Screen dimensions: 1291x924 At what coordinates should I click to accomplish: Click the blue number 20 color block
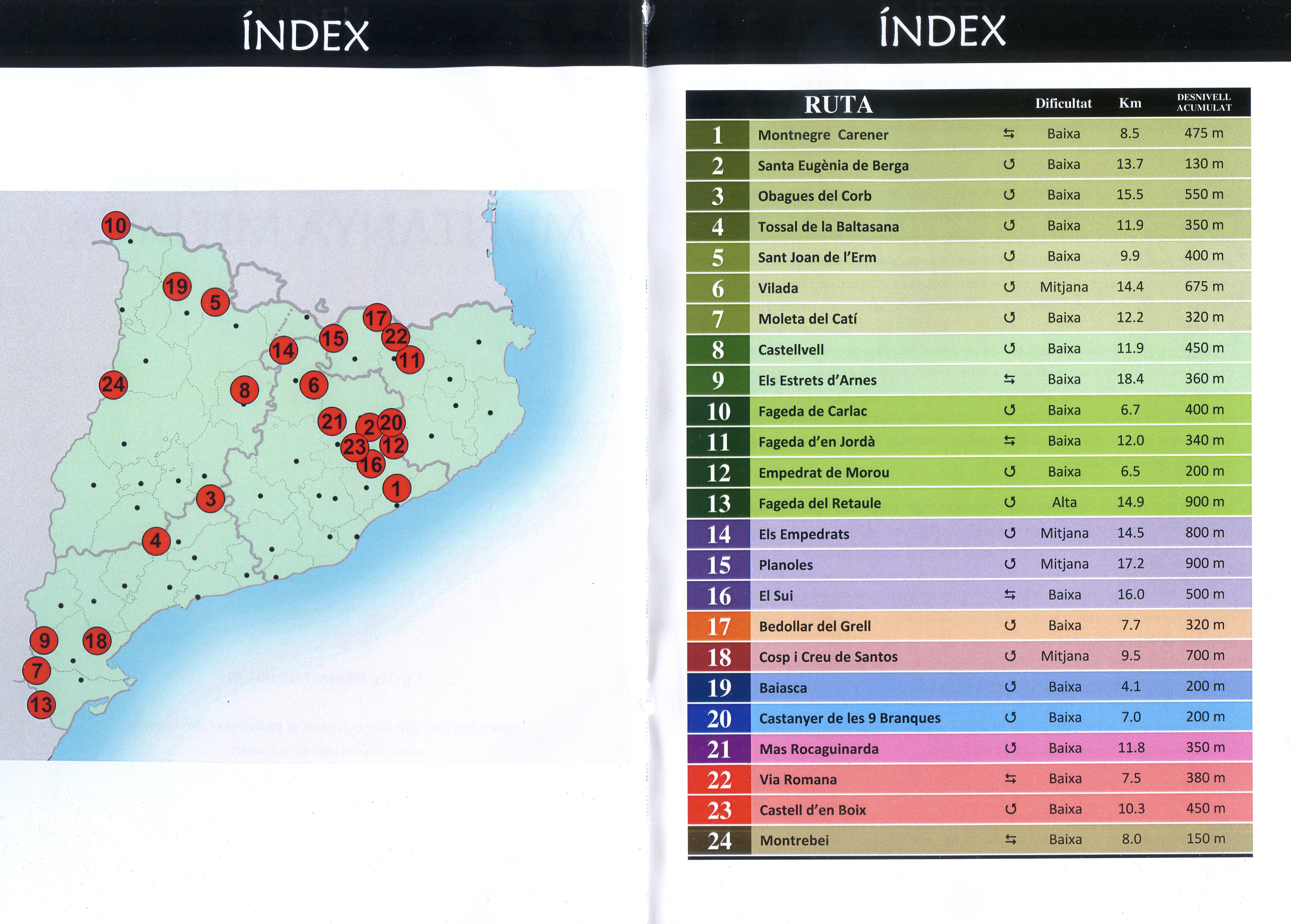pyautogui.click(x=719, y=719)
